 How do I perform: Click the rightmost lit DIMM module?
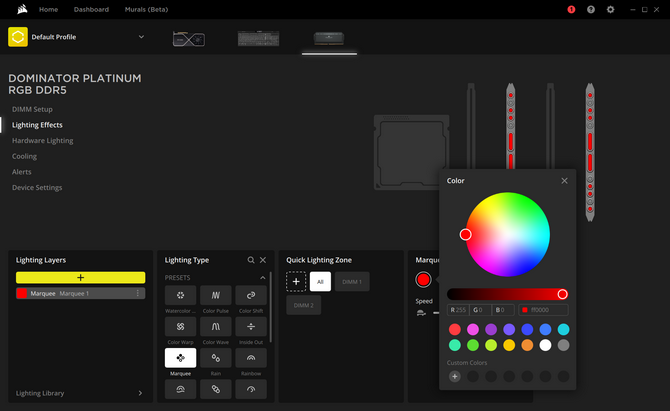point(590,152)
